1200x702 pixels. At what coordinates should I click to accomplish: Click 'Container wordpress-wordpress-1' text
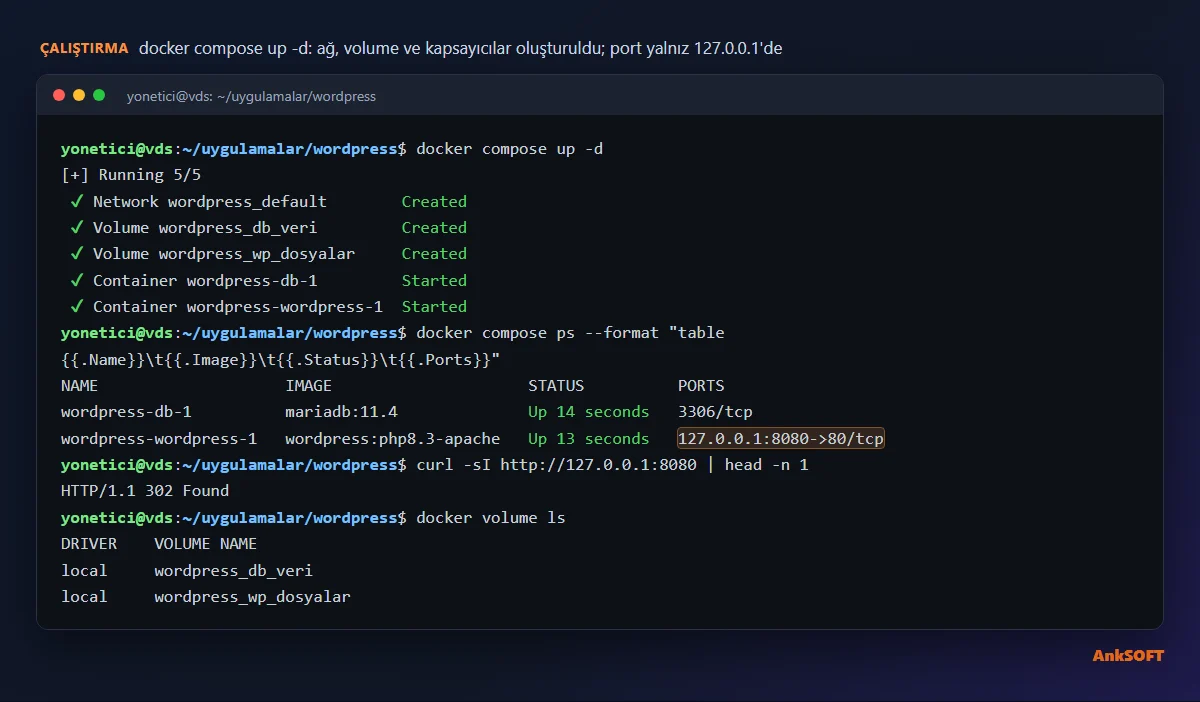point(238,307)
